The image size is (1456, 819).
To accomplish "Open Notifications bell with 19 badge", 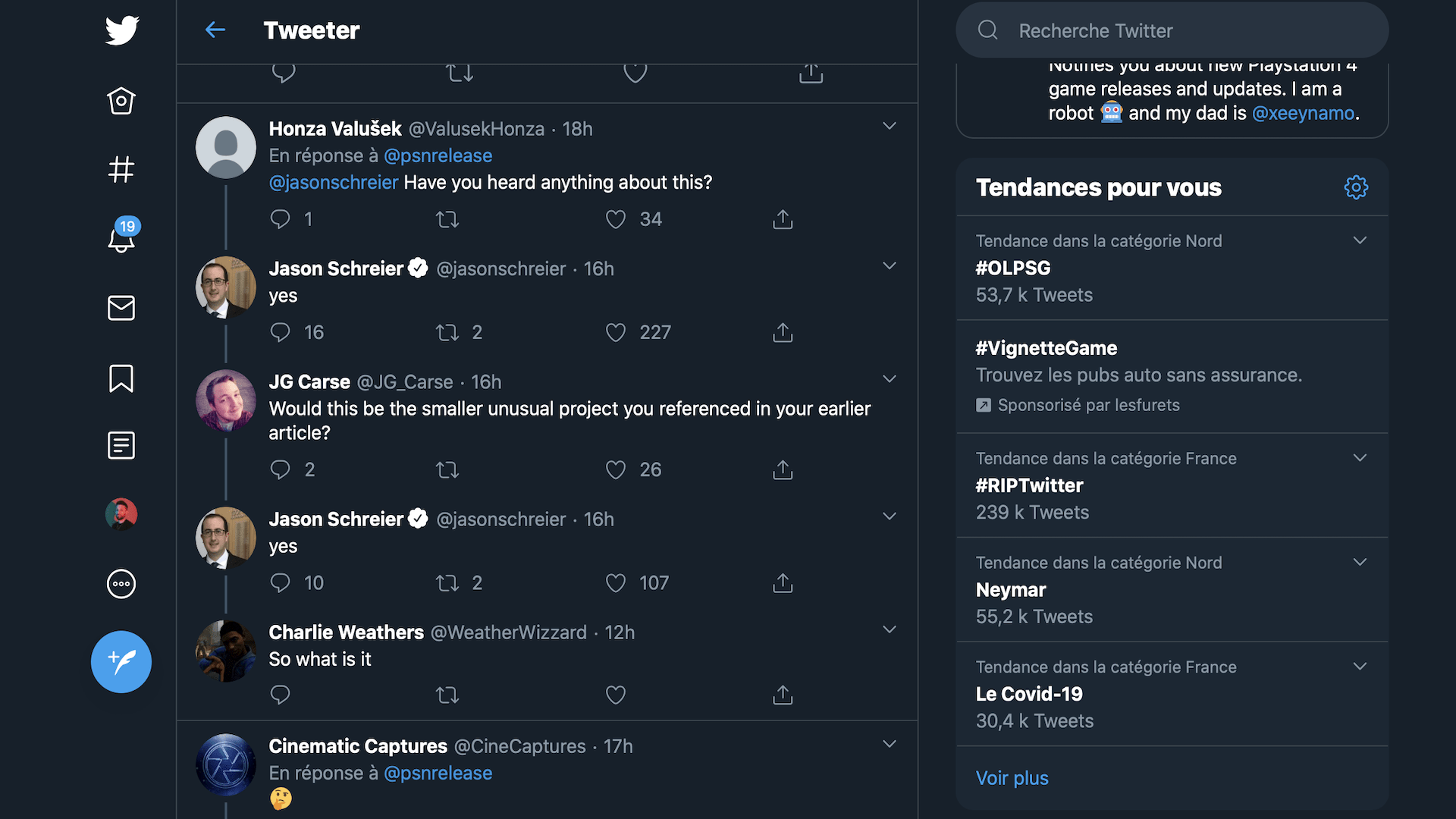I will [121, 238].
